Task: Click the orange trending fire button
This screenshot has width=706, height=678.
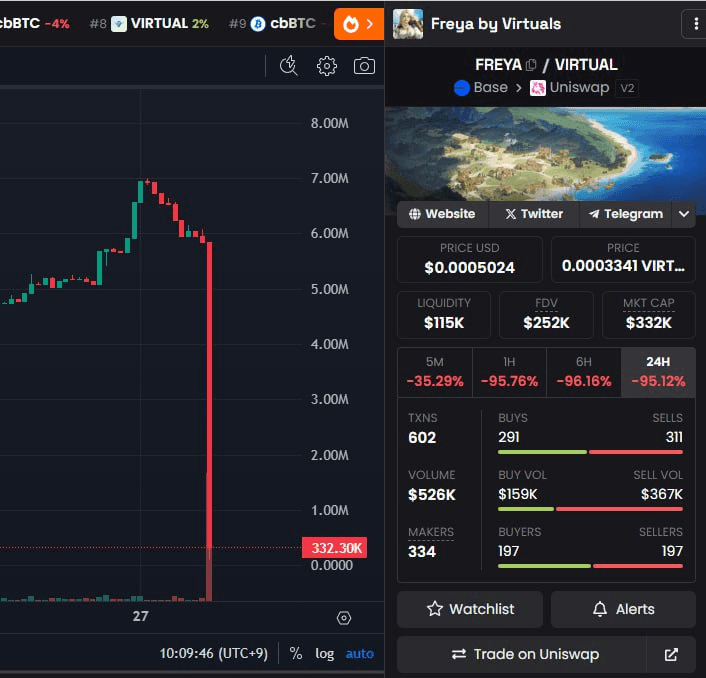Action: (x=358, y=24)
